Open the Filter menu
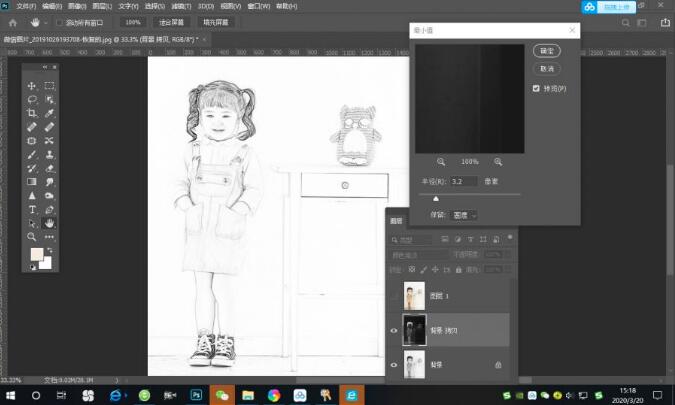This screenshot has width=675, height=405. pos(181,6)
